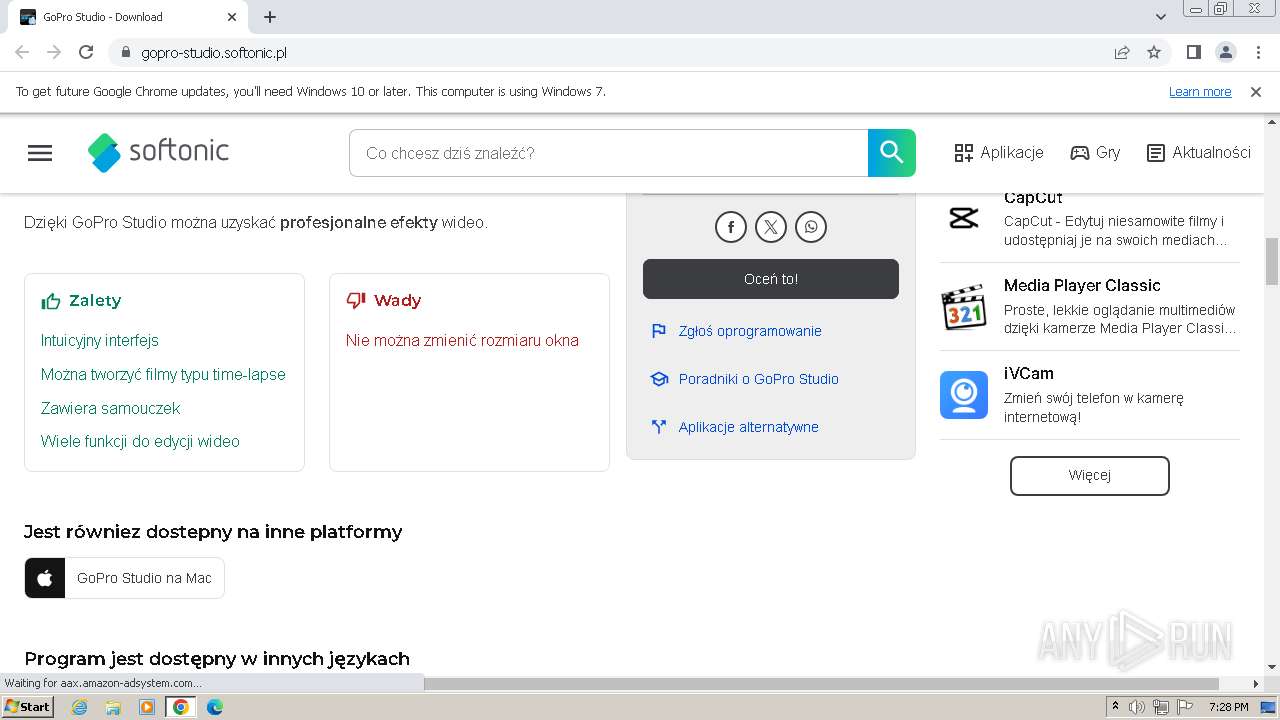
Task: Click the Więcej button
Action: [1090, 475]
